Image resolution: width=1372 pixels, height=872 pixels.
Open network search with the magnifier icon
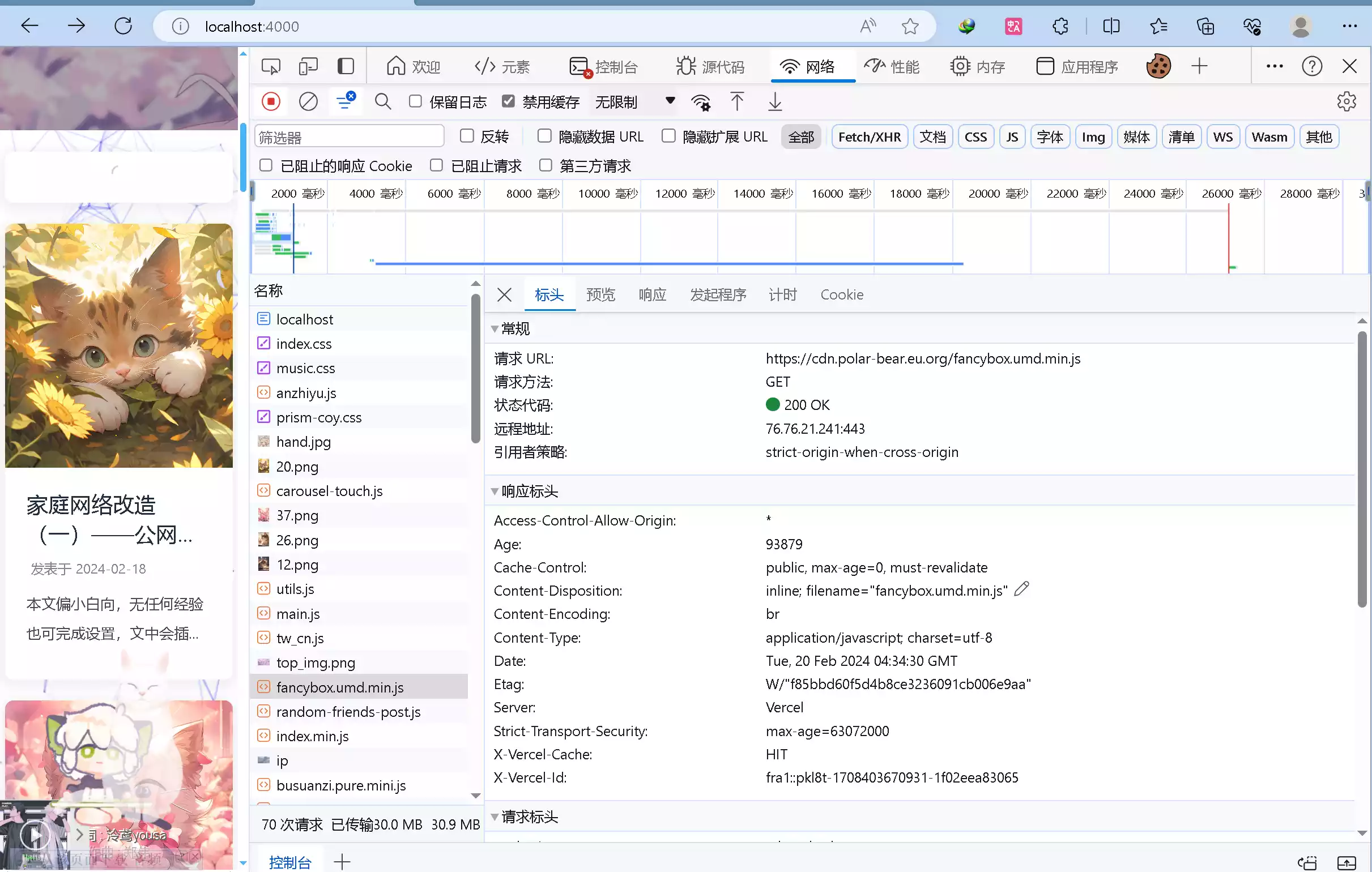(382, 102)
